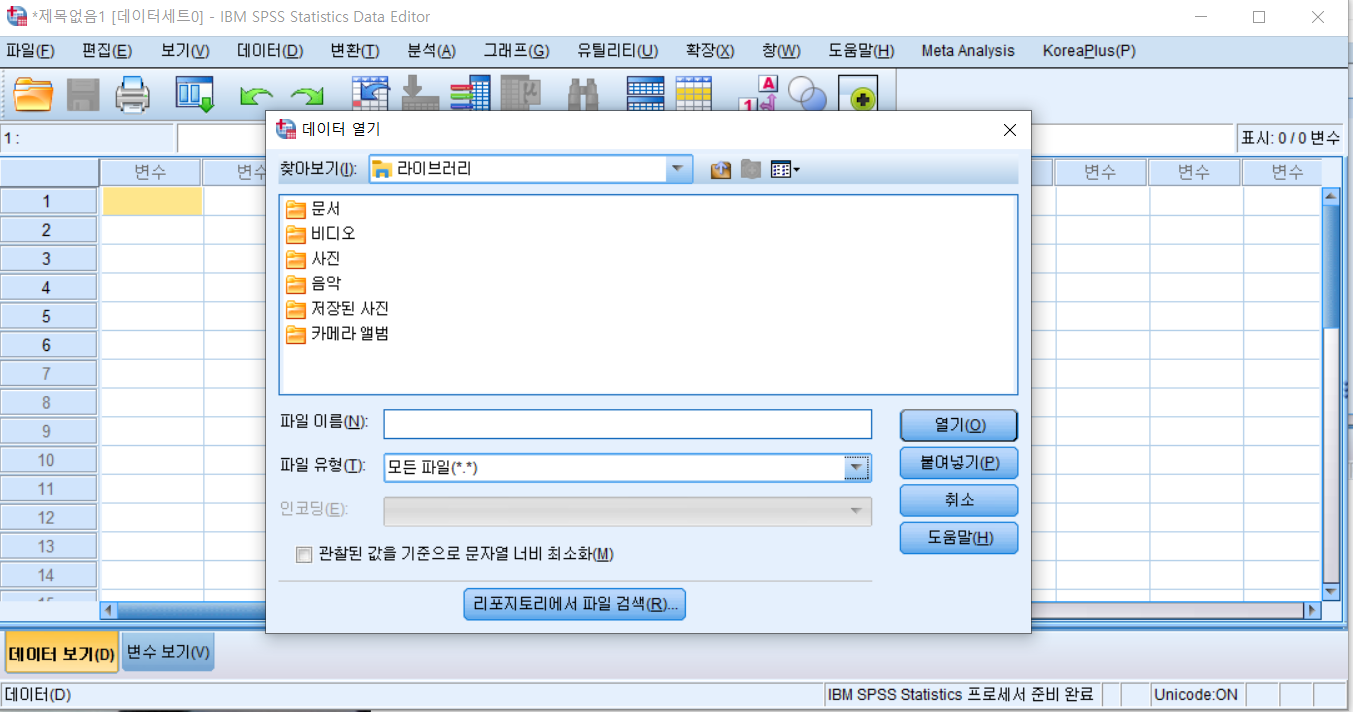Click the Select cases toolbar icon
The image size is (1353, 712).
pos(694,94)
